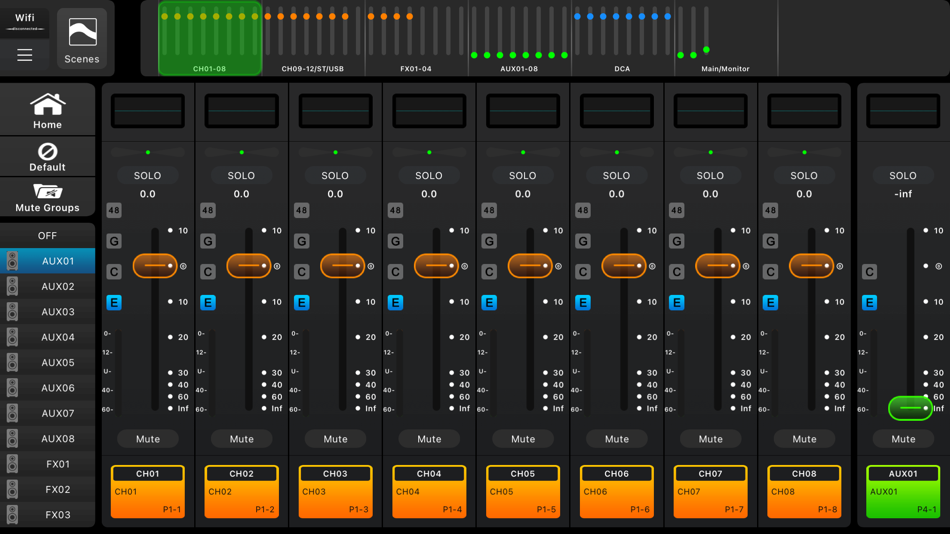This screenshot has height=534, width=950.
Task: Switch to DCA fader bank
Action: point(622,38)
